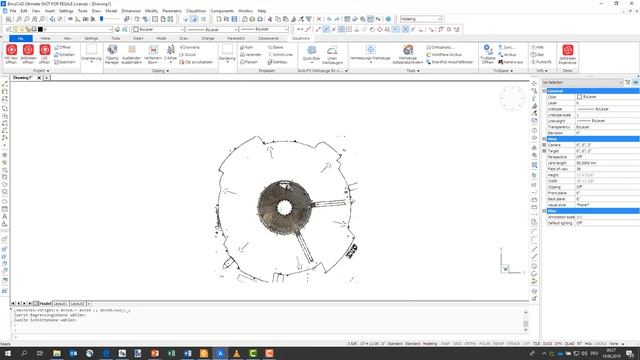The width and height of the screenshot is (640, 360).
Task: Click the undo arrow in the top toolbar
Action: (x=329, y=19)
